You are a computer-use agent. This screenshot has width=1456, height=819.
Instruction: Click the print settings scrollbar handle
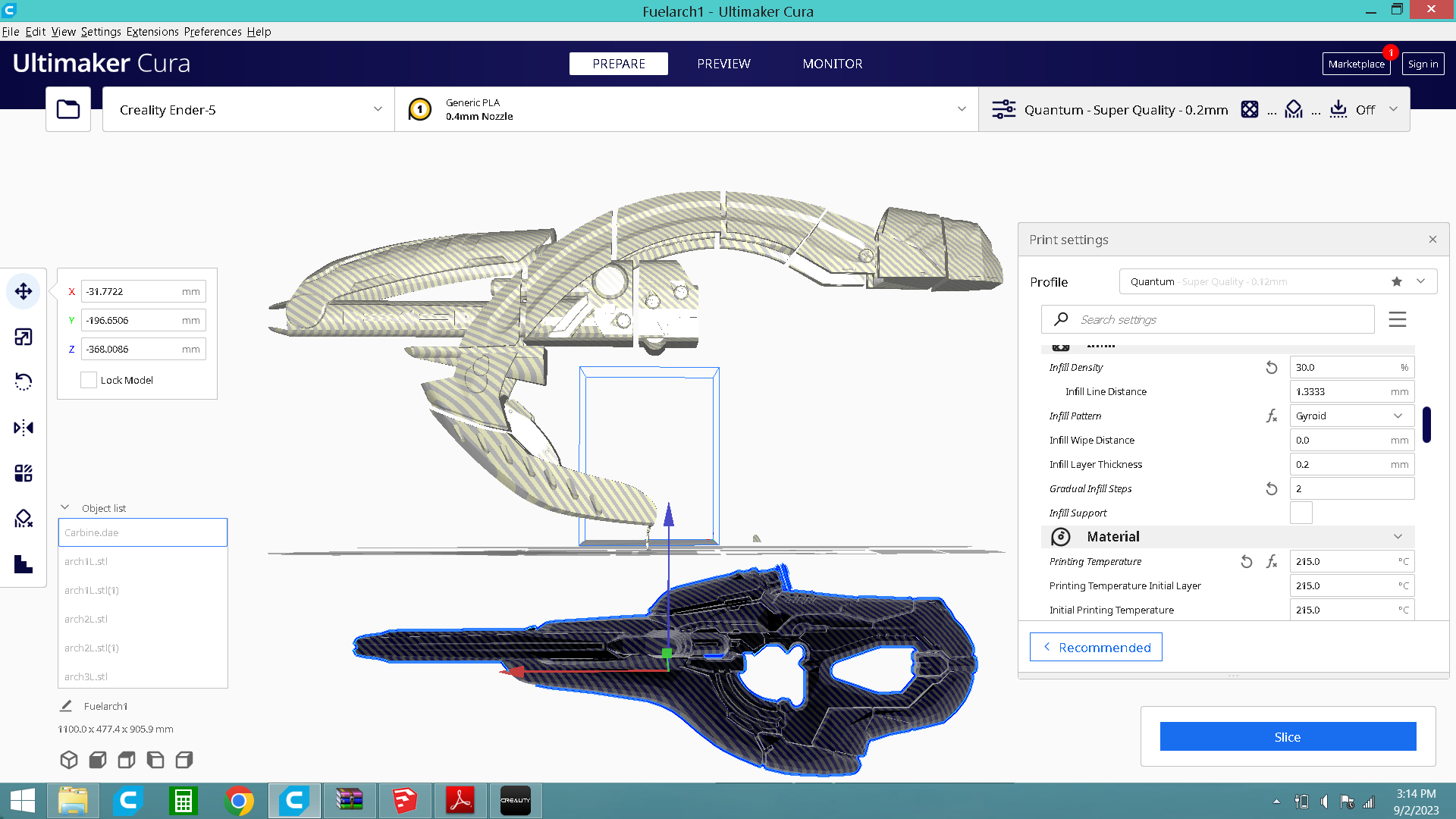click(1426, 425)
